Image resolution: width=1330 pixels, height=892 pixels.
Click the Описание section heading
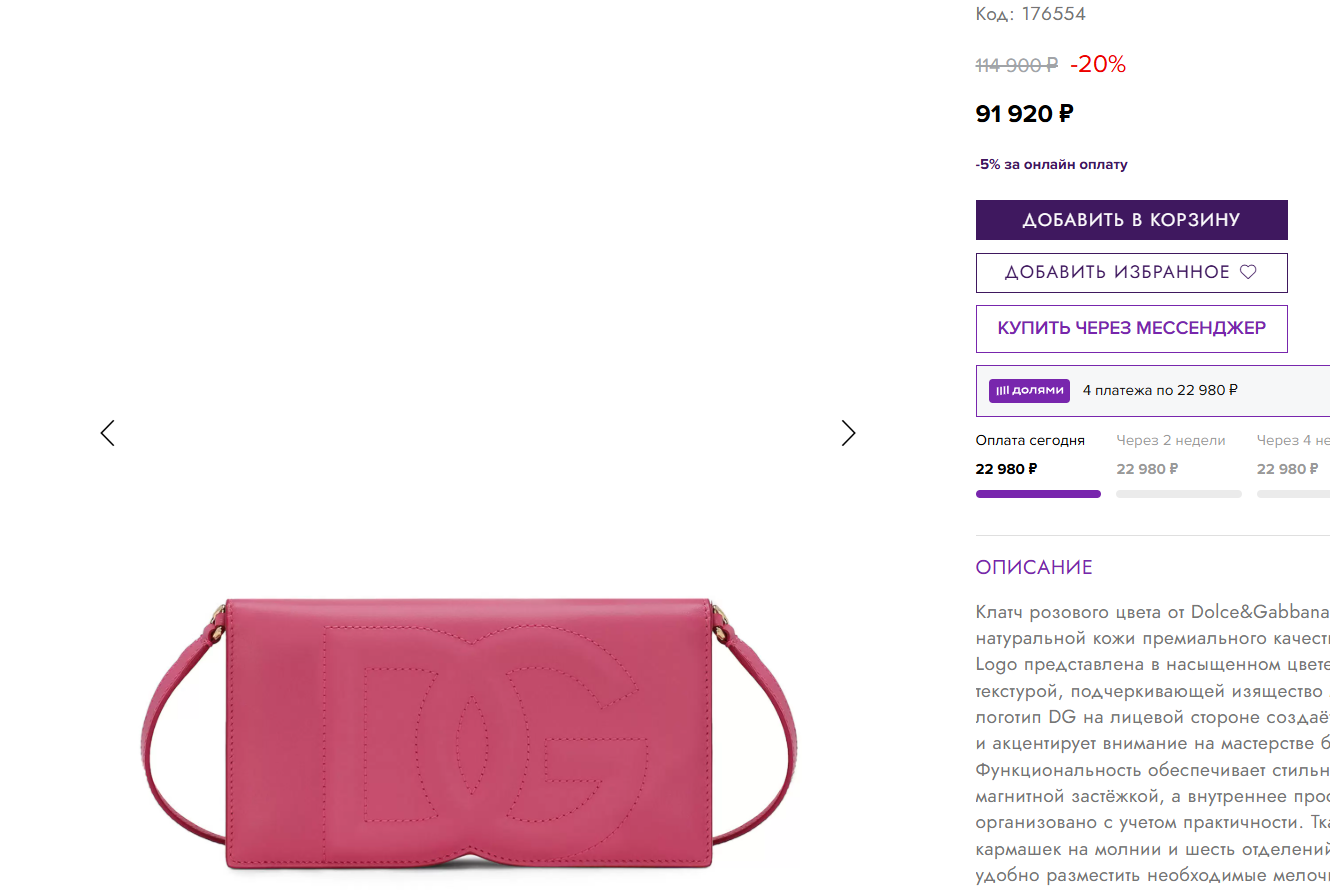[x=1034, y=568]
